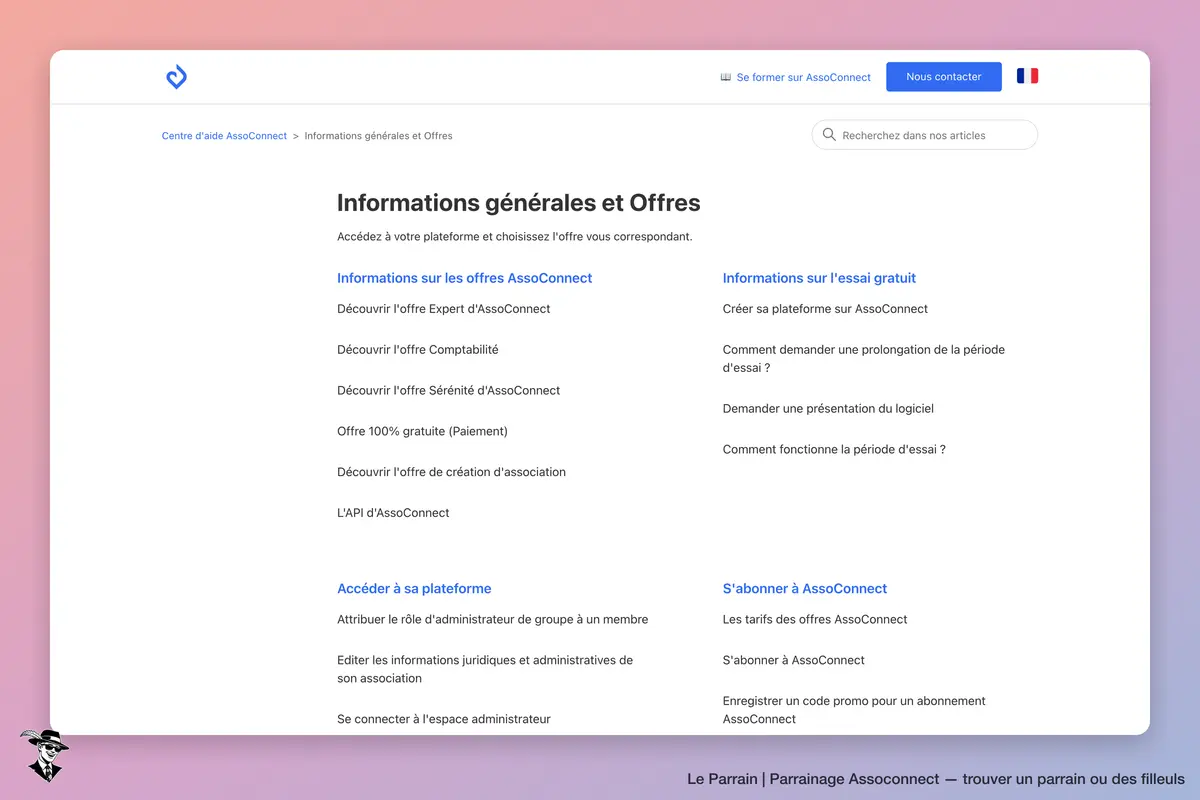Open Découvrir l'offre Expert d'AssoConnect article
Image resolution: width=1200 pixels, height=800 pixels.
pos(444,309)
